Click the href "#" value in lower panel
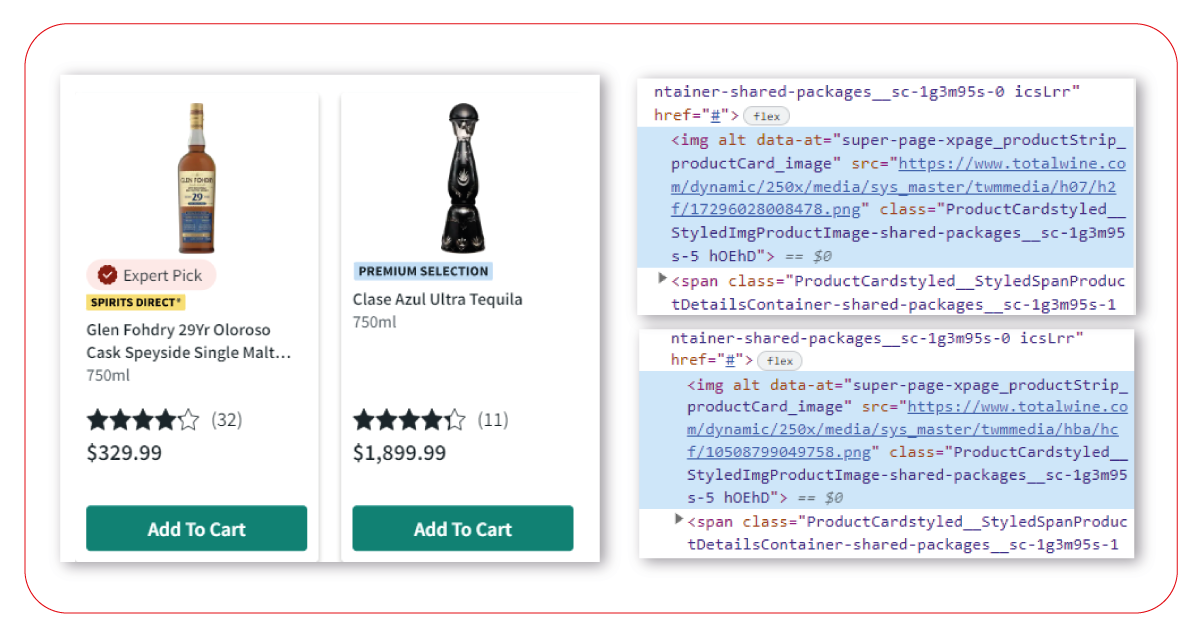 [732, 360]
